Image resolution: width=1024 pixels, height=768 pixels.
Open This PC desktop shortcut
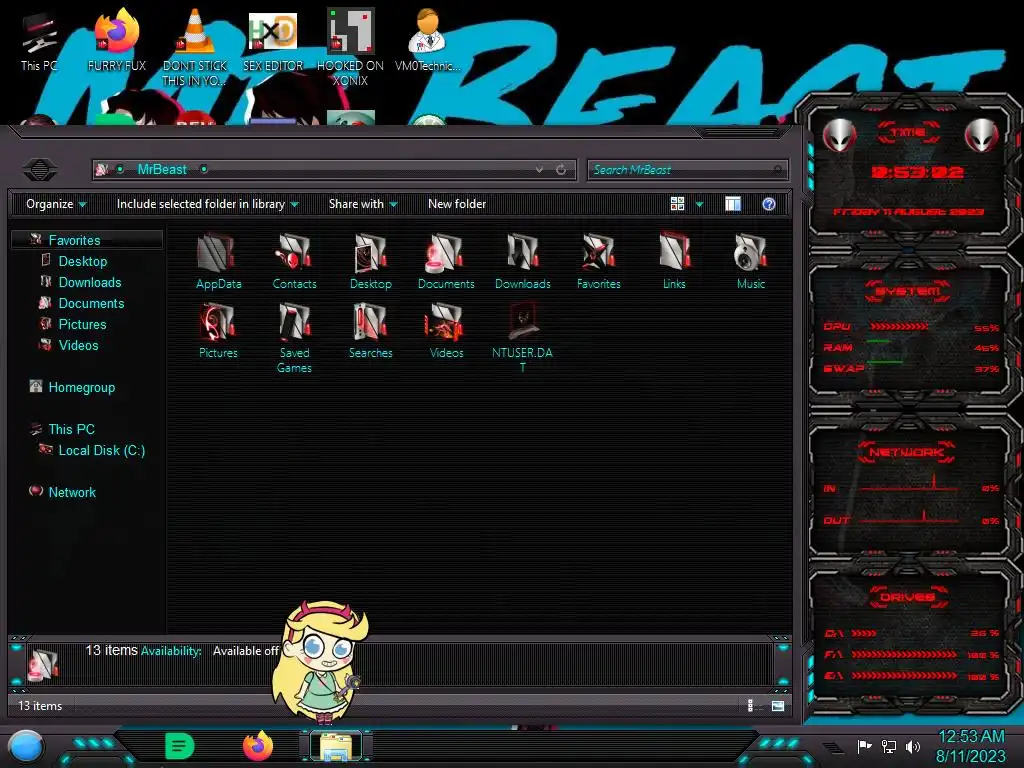coord(39,41)
